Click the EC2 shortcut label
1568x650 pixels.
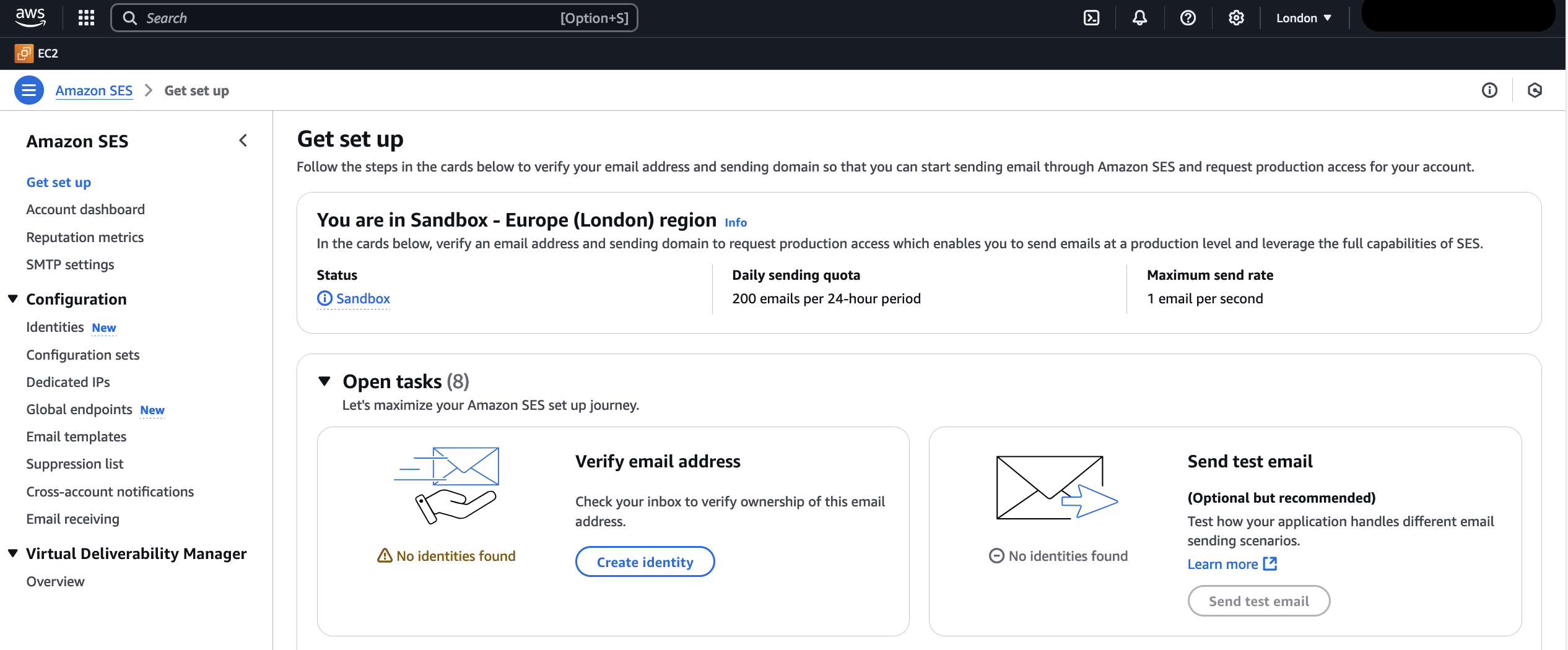pos(48,53)
